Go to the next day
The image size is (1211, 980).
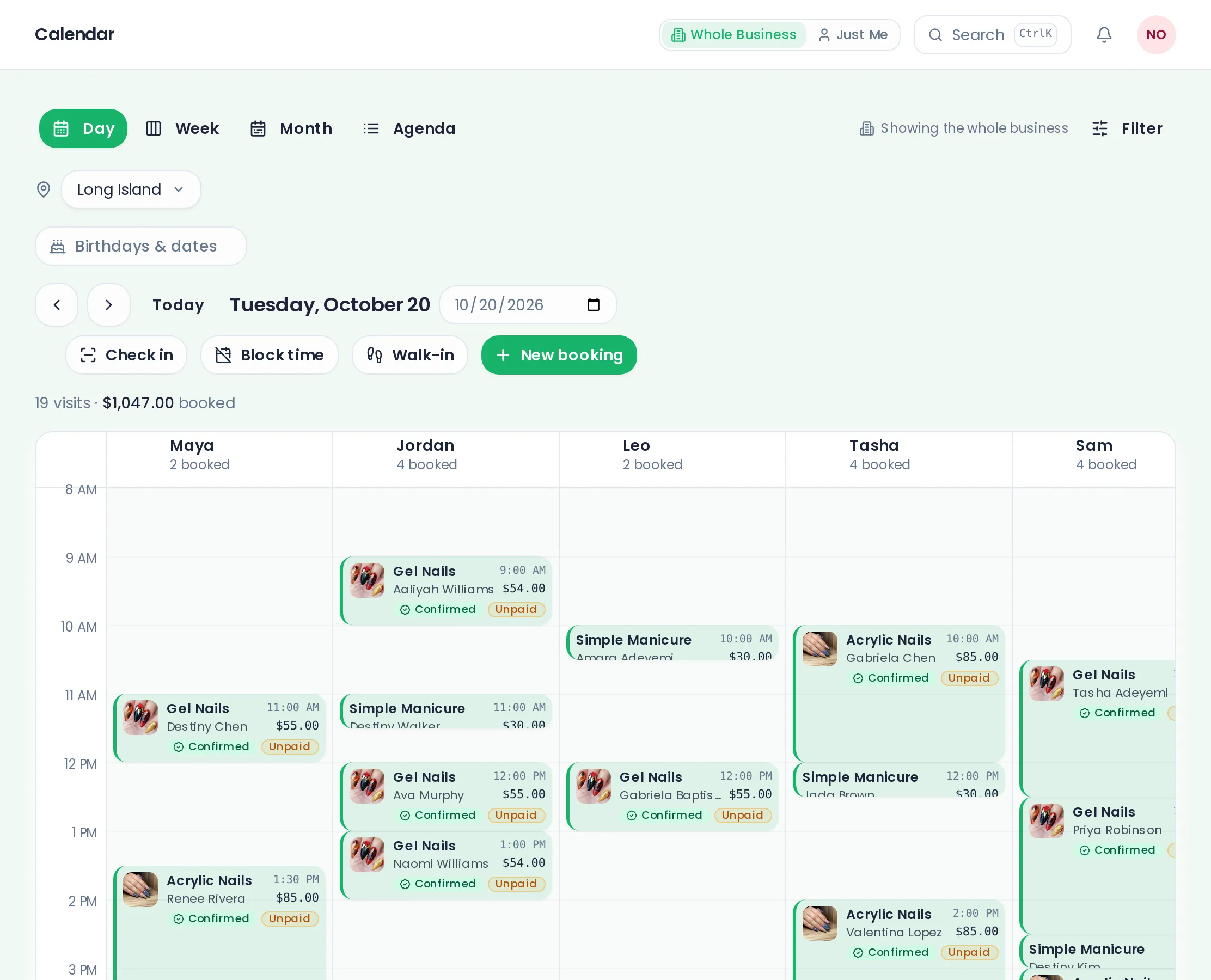tap(109, 305)
